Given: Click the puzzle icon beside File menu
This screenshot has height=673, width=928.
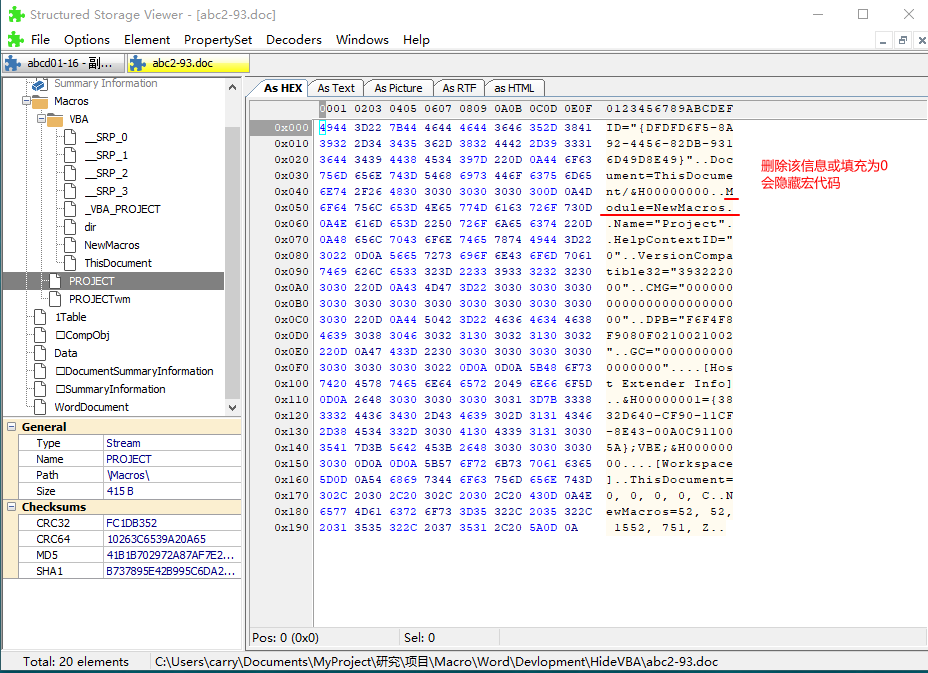Looking at the screenshot, I should click(16, 40).
